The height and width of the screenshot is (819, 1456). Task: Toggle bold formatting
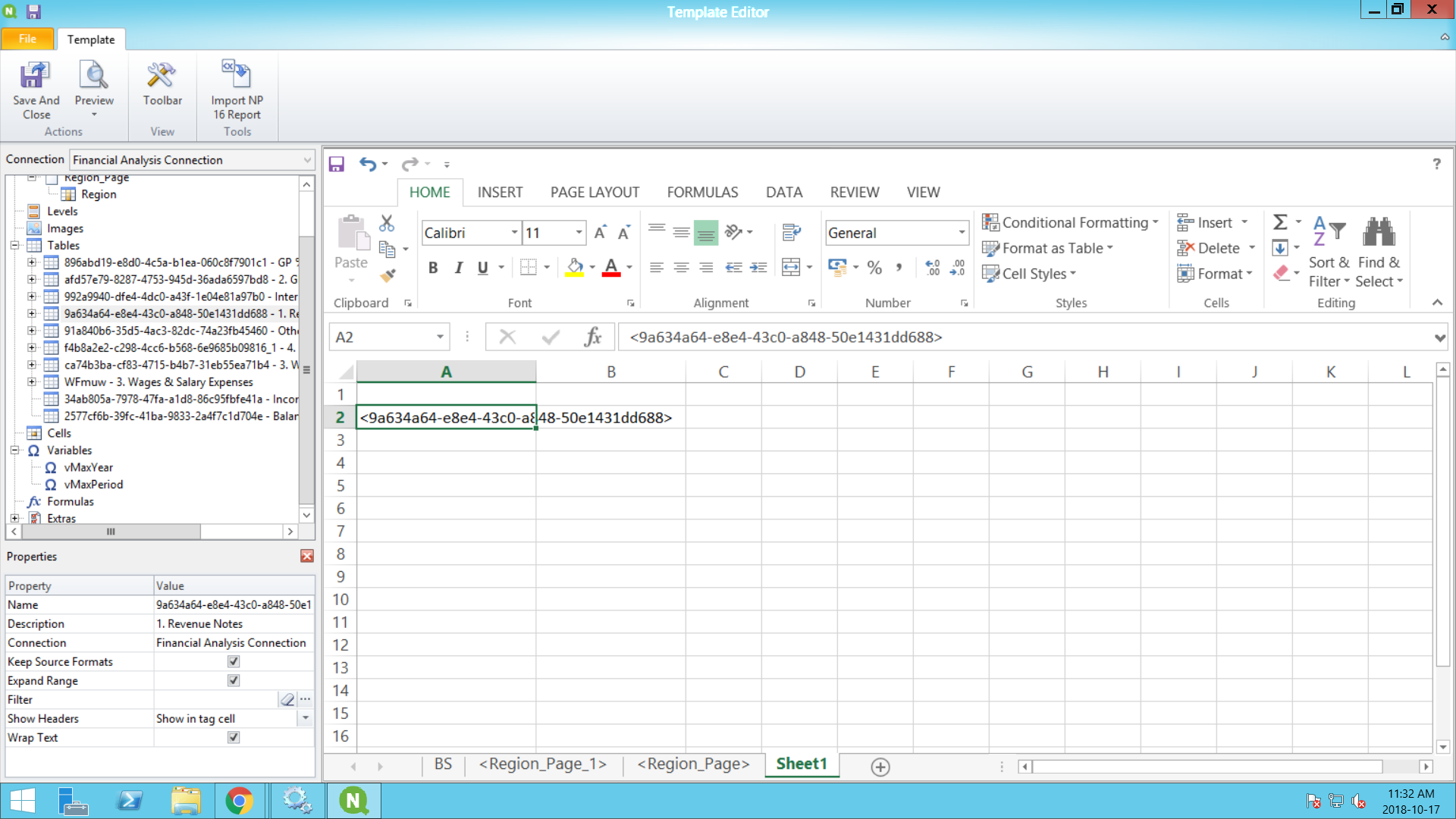[433, 268]
